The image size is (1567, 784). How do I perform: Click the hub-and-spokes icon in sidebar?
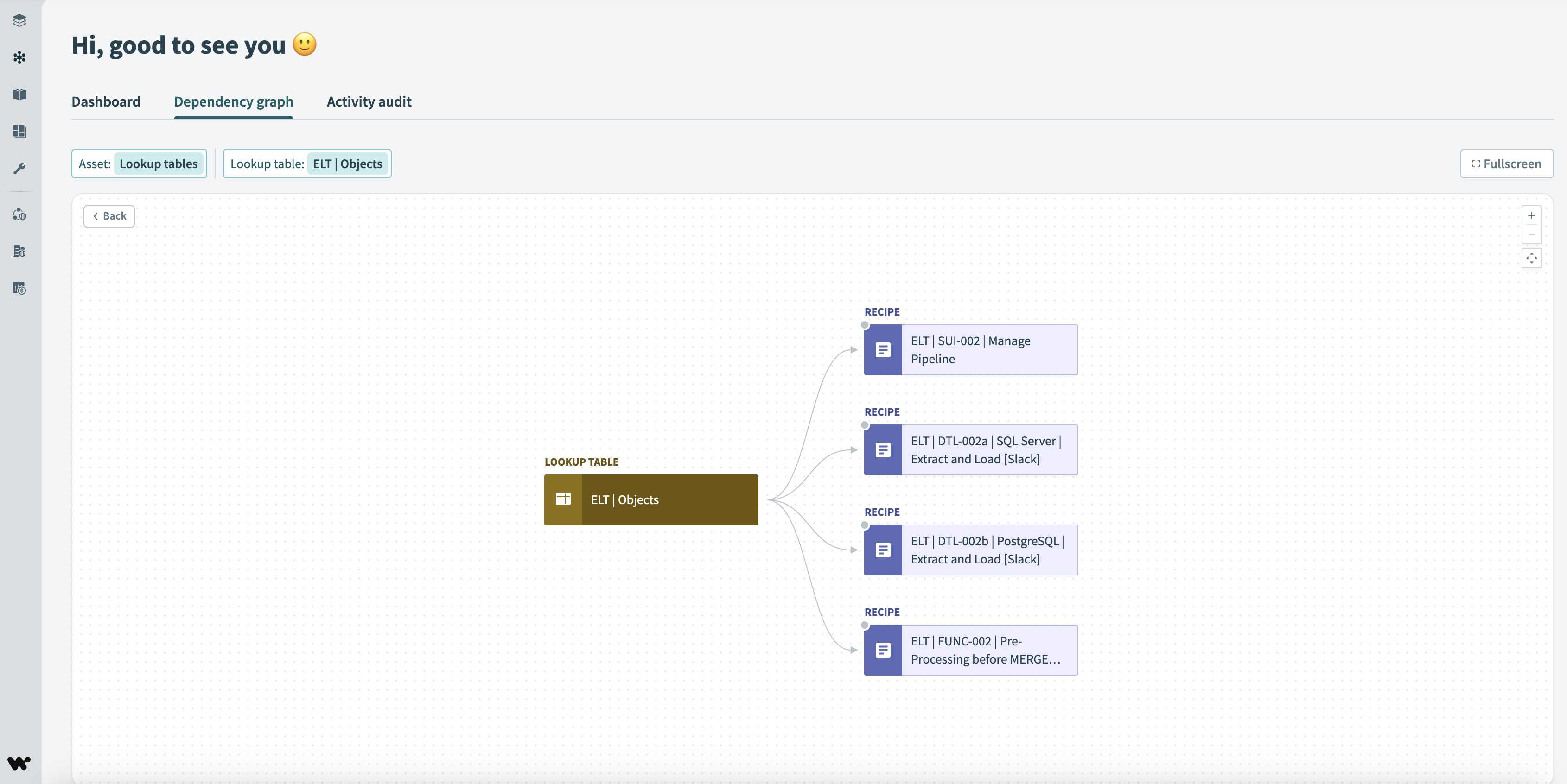[19, 58]
